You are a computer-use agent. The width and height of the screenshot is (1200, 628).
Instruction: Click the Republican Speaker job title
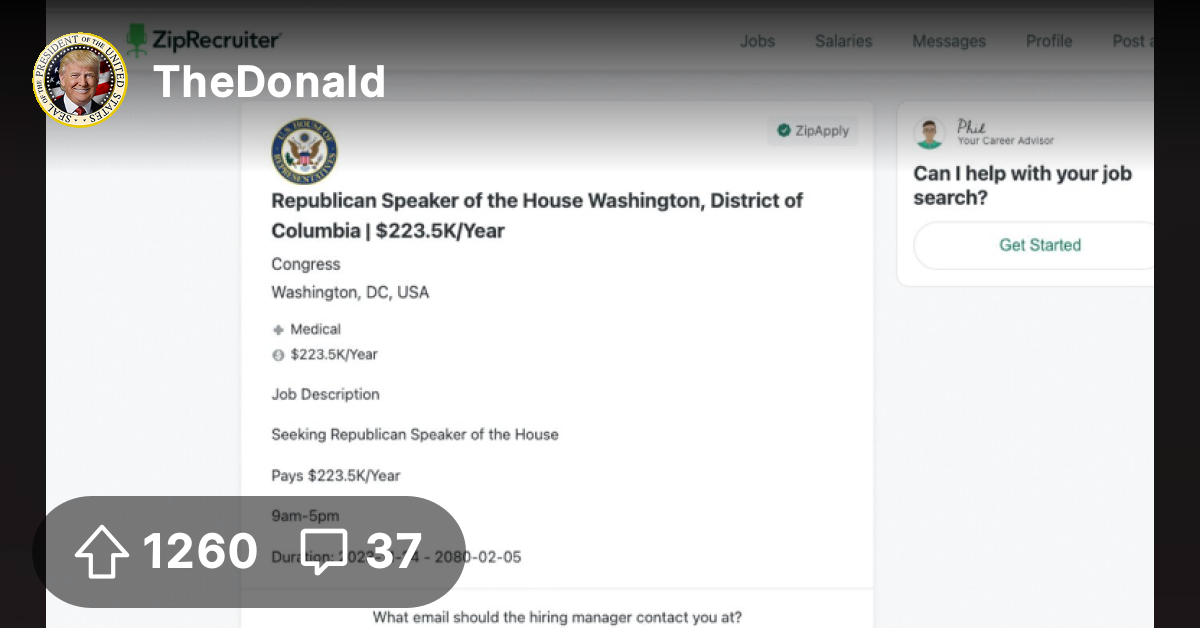click(537, 215)
